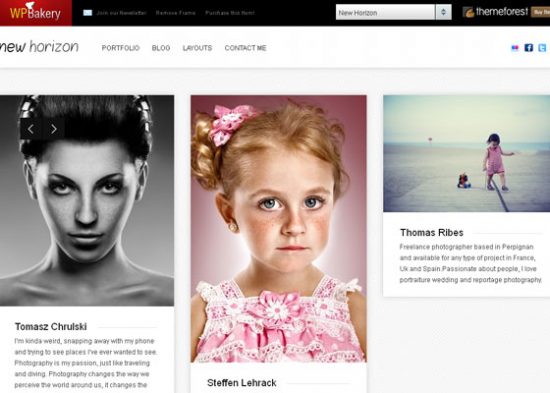Click the next slide arrow on portrait
Image resolution: width=550 pixels, height=393 pixels.
54,129
